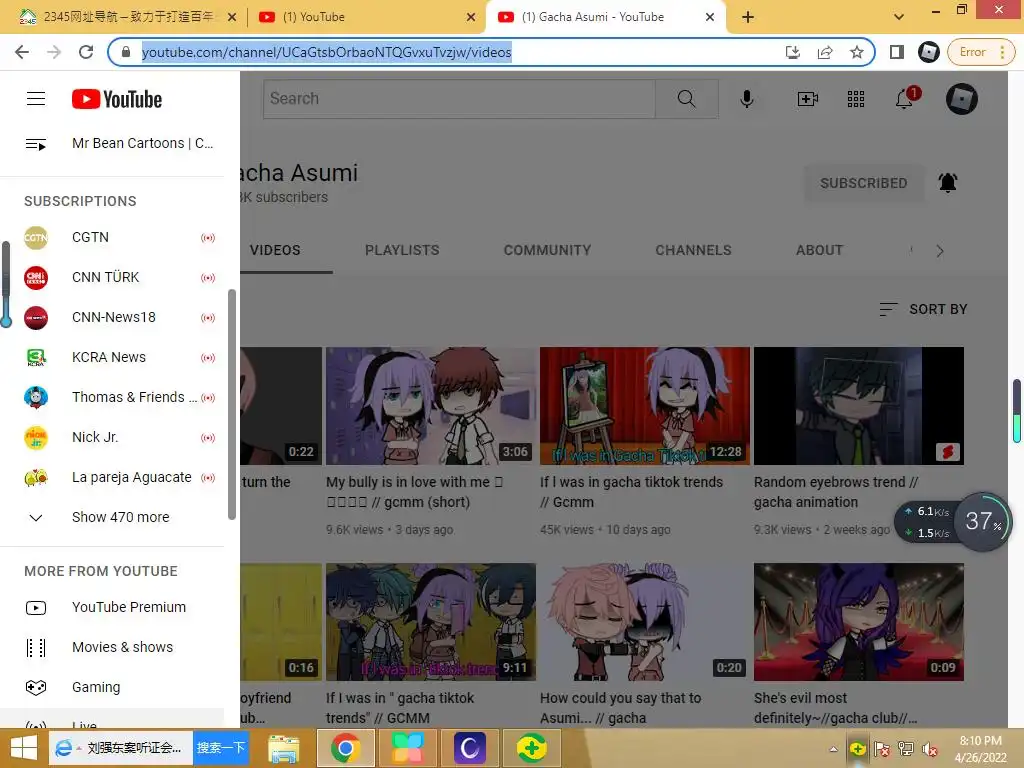This screenshot has width=1024, height=768.
Task: Switch to the Playlists tab
Action: [x=402, y=250]
